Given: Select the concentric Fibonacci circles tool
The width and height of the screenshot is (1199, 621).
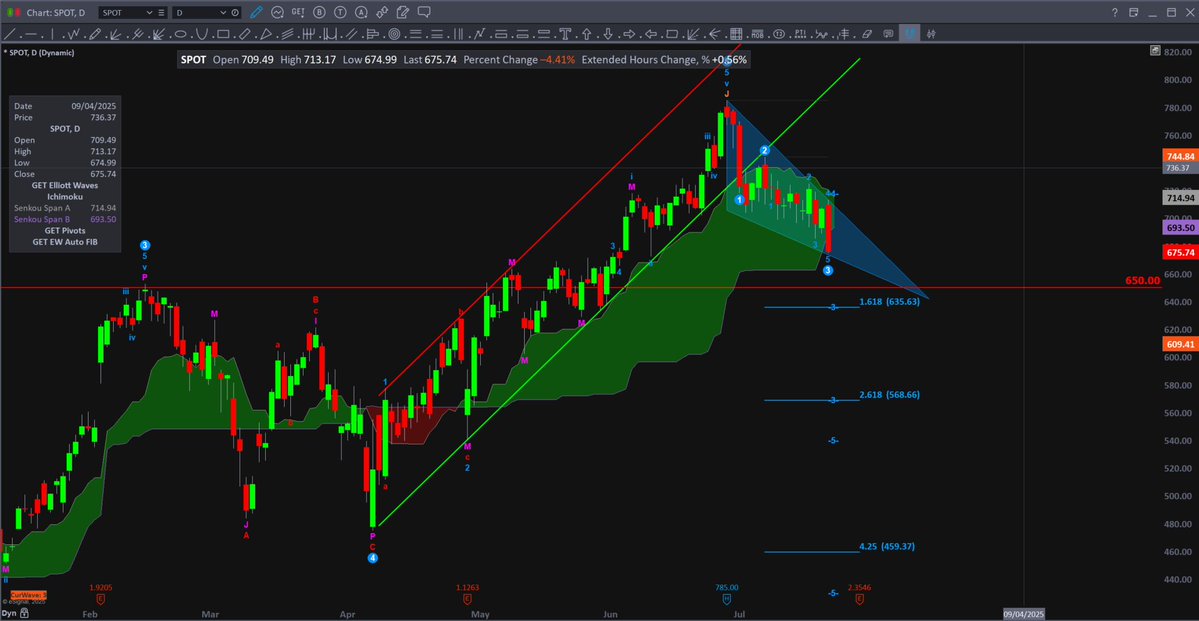Looking at the screenshot, I should (395, 34).
